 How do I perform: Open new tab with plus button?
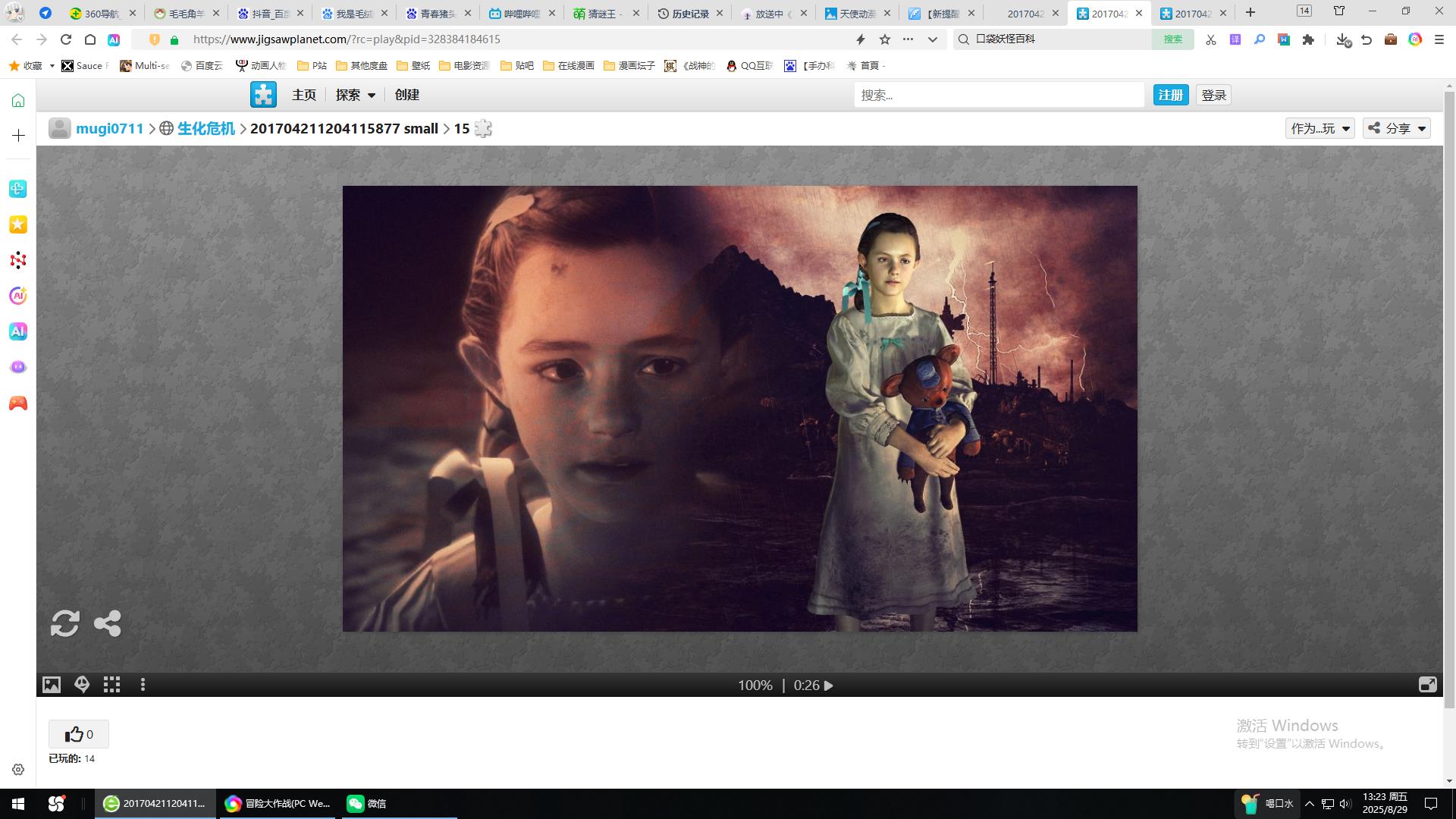click(1250, 12)
